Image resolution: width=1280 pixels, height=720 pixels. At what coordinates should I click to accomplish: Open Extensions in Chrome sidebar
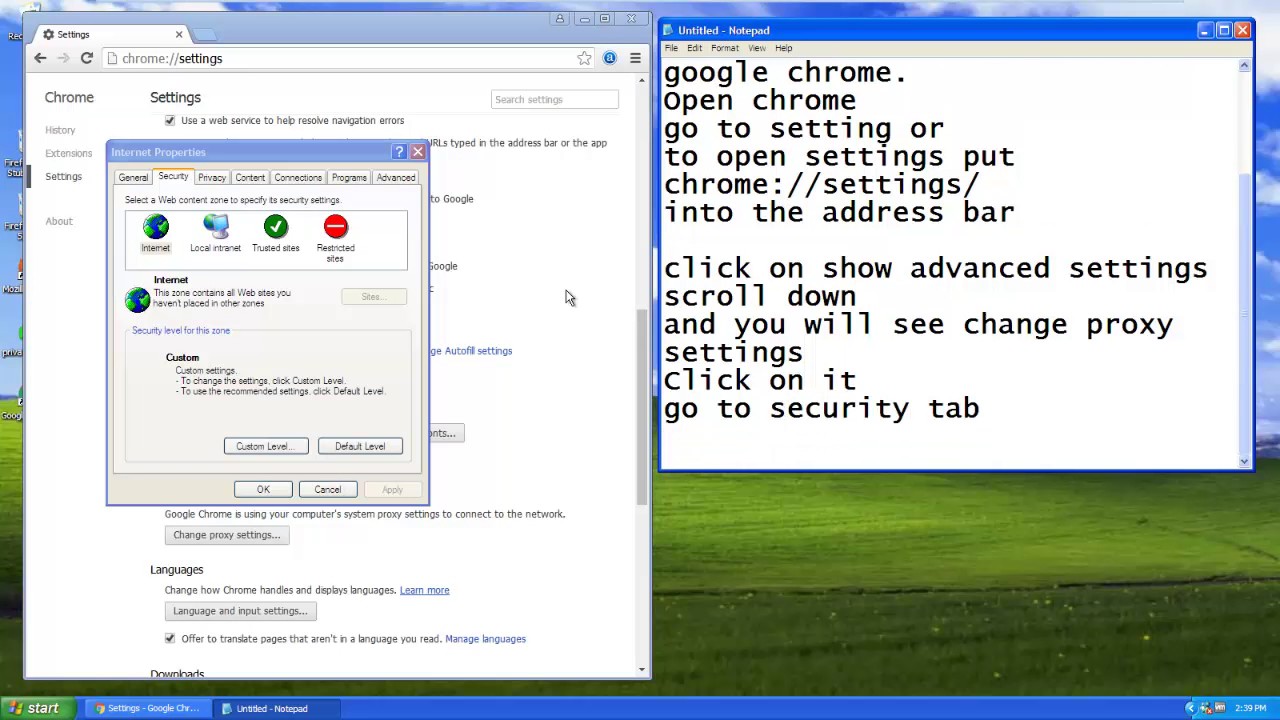[68, 153]
